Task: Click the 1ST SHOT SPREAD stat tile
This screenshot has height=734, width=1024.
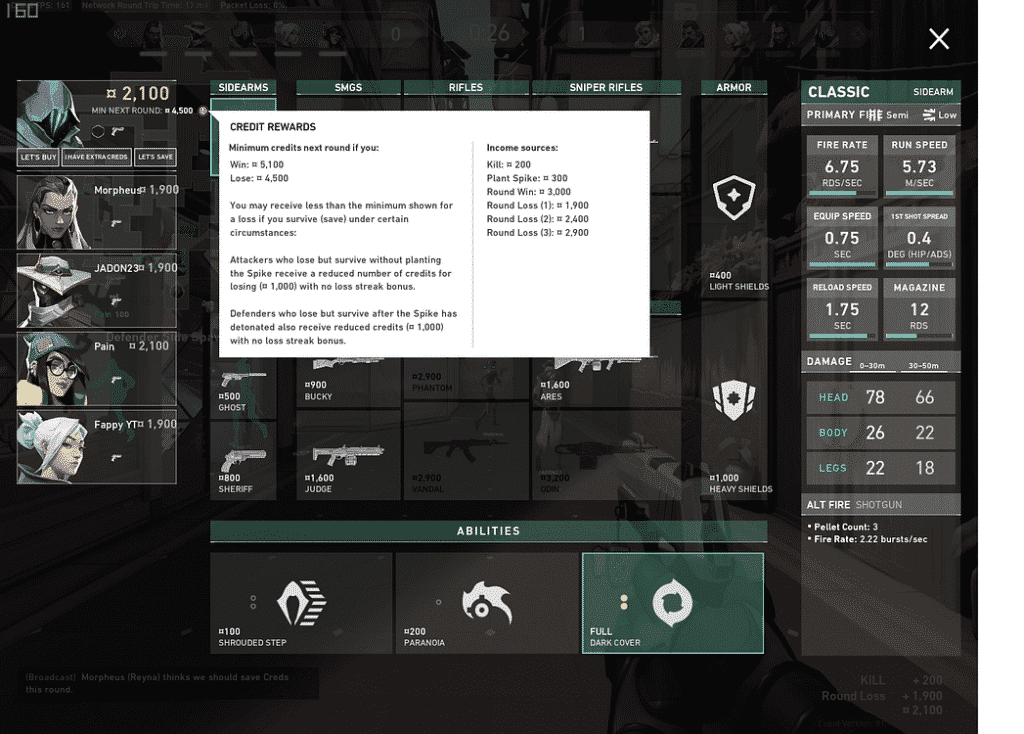Action: pos(919,237)
